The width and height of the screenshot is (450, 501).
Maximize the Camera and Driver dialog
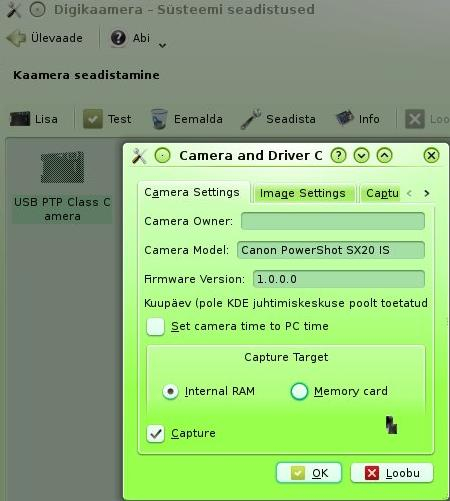click(384, 156)
